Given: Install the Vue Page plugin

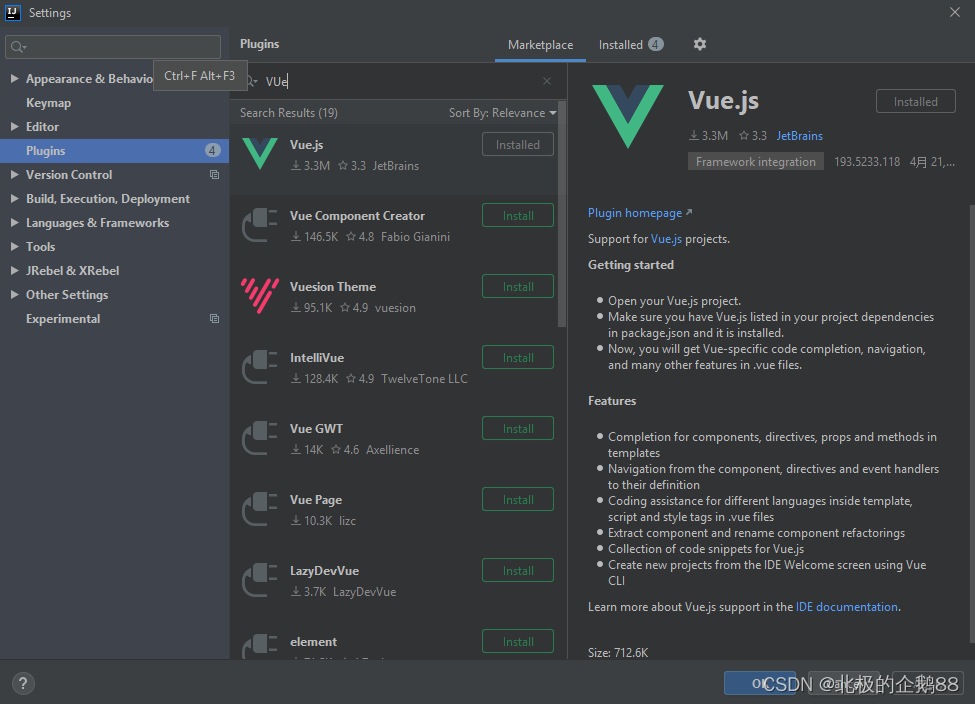Looking at the screenshot, I should 518,499.
